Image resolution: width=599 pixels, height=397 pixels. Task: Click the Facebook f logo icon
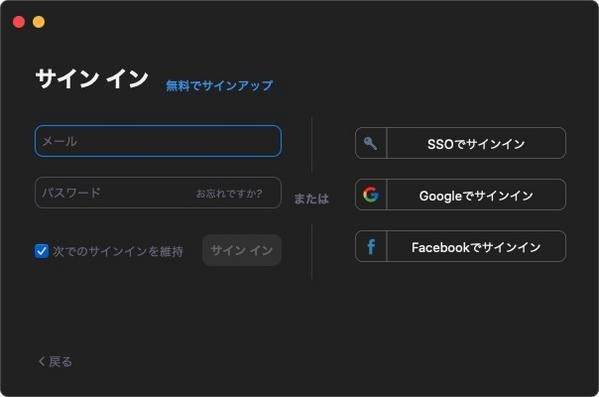point(371,246)
